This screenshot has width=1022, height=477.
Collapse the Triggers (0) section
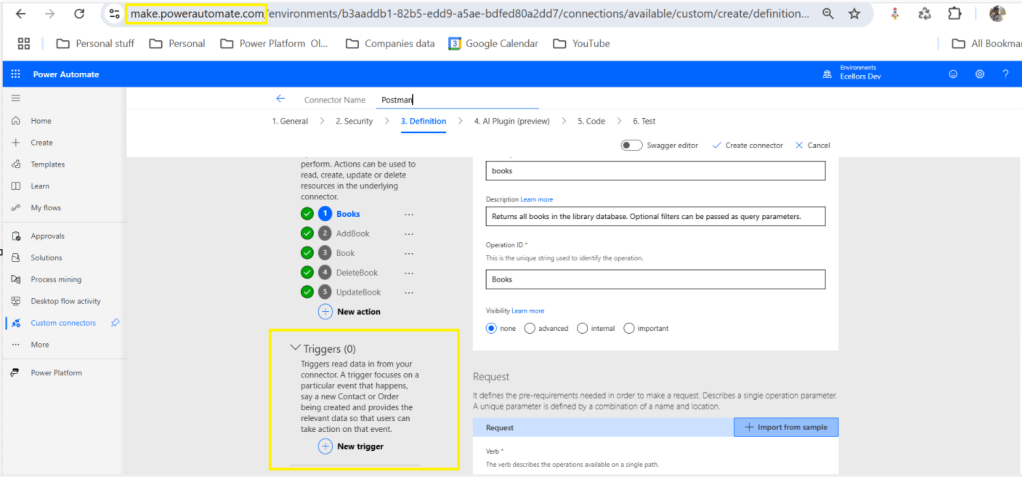[x=294, y=348]
